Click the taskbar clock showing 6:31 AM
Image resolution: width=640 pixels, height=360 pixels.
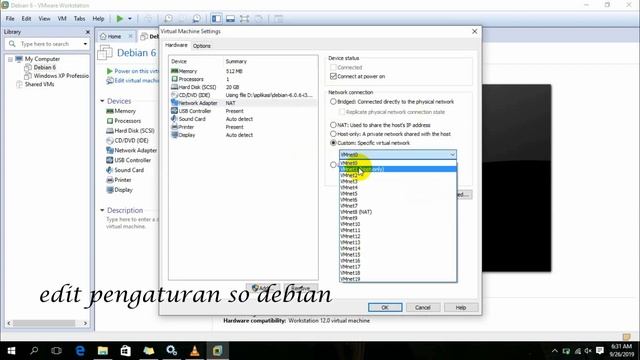coord(621,351)
